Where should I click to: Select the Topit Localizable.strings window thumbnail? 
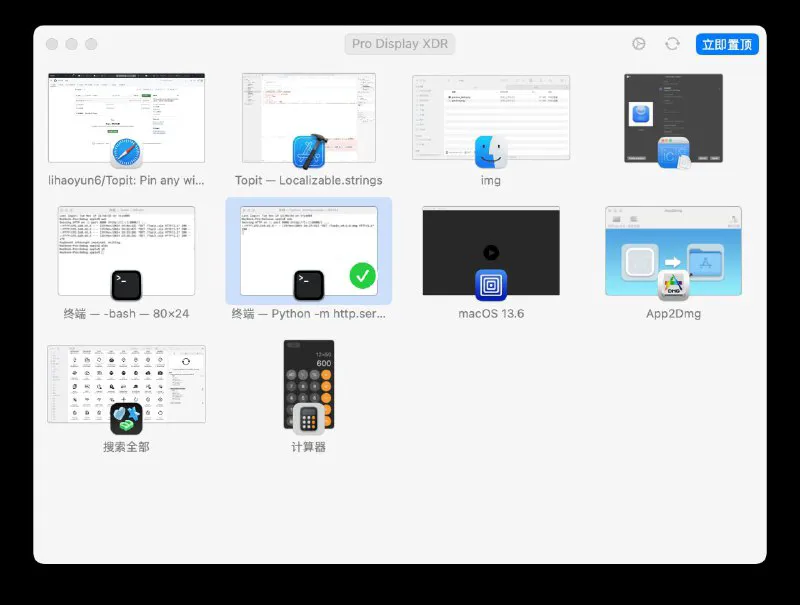point(309,118)
